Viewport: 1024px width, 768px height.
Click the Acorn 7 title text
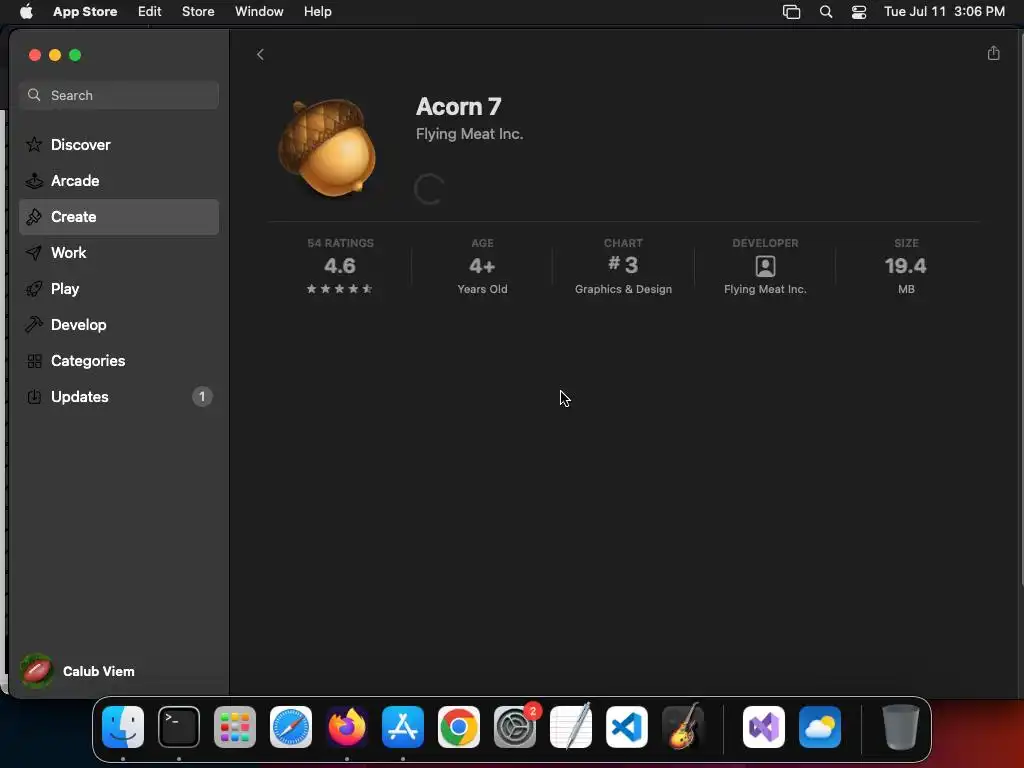[x=458, y=106]
